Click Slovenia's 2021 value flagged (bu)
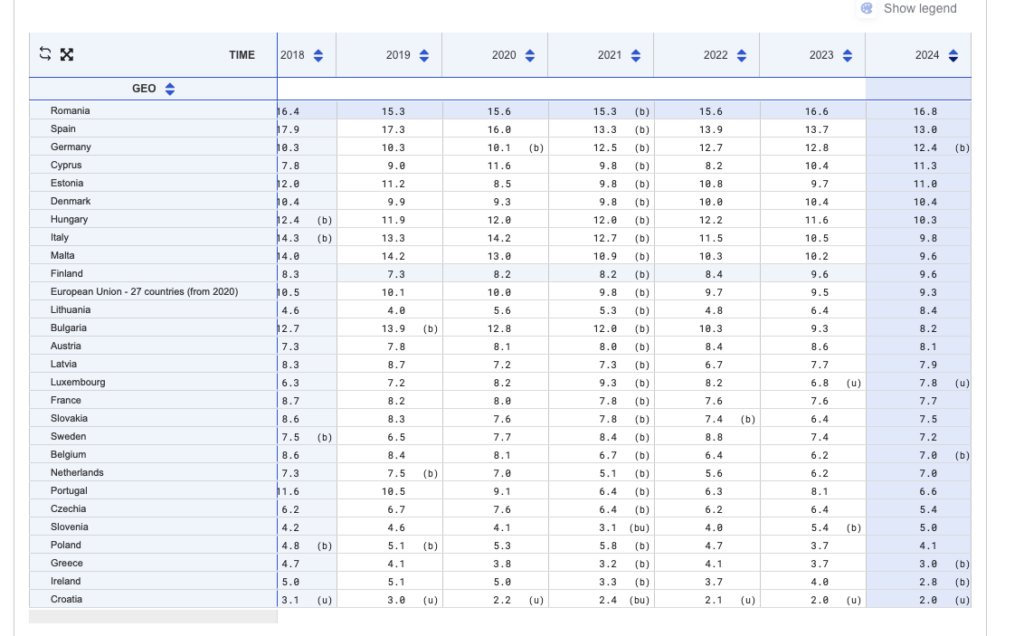 click(x=608, y=528)
